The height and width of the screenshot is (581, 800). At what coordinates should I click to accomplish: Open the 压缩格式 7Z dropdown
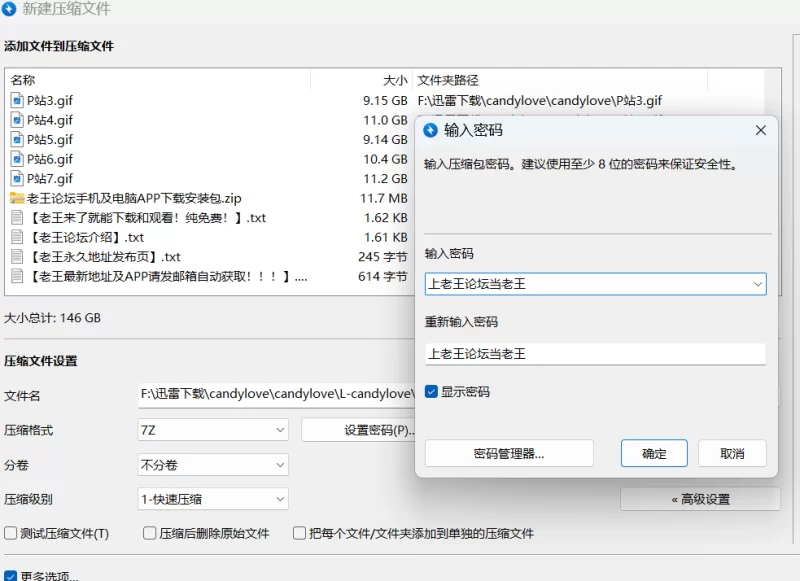213,430
